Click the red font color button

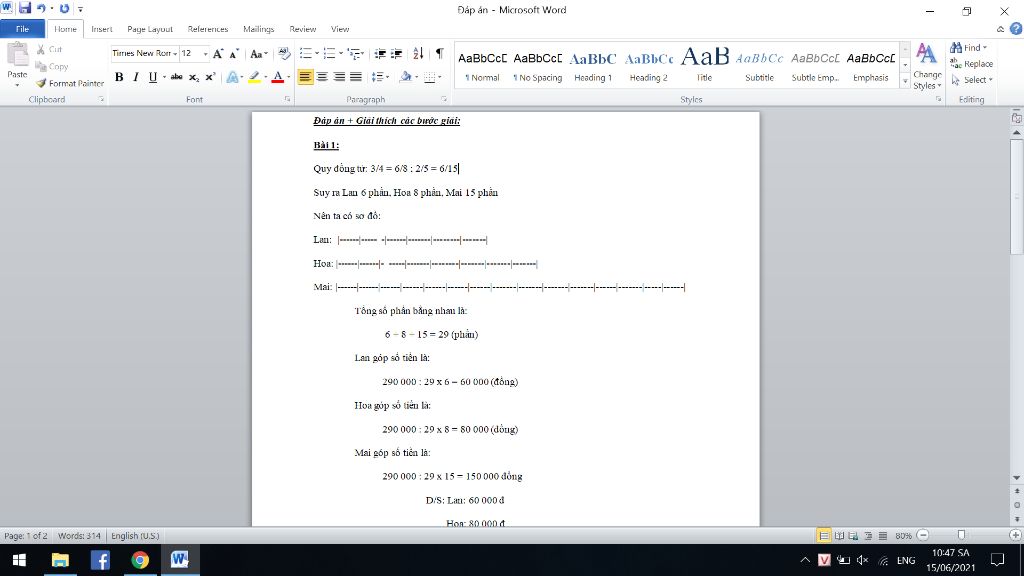coord(278,77)
